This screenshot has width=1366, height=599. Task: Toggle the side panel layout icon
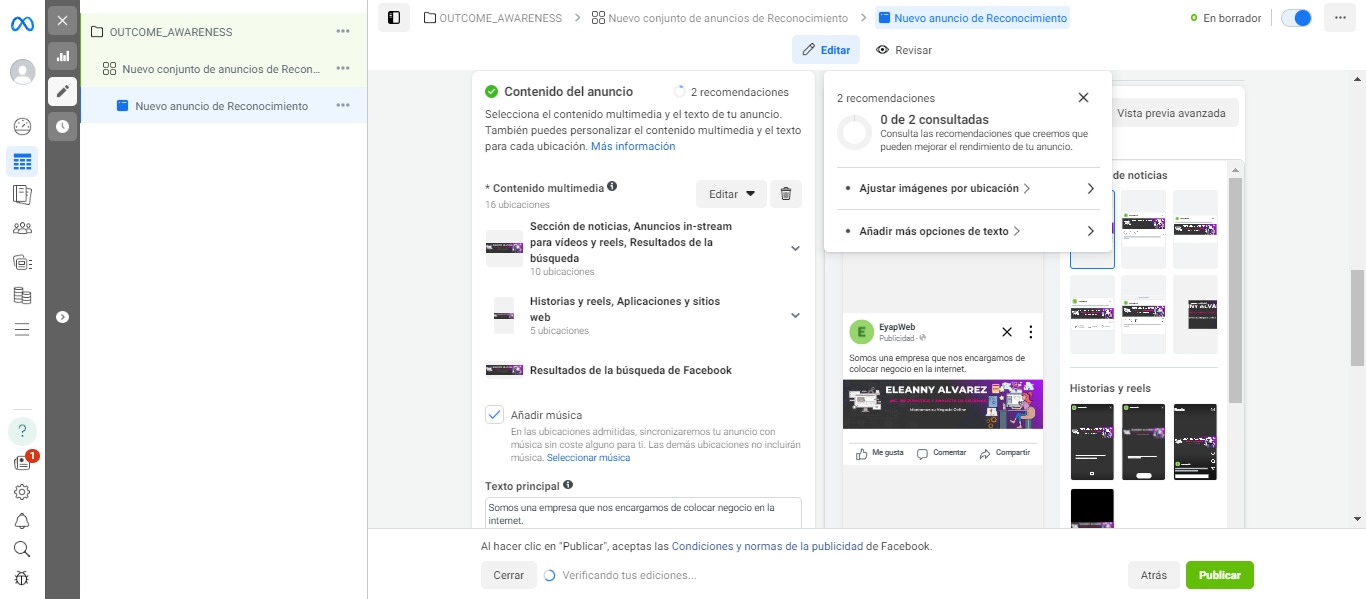tap(394, 18)
